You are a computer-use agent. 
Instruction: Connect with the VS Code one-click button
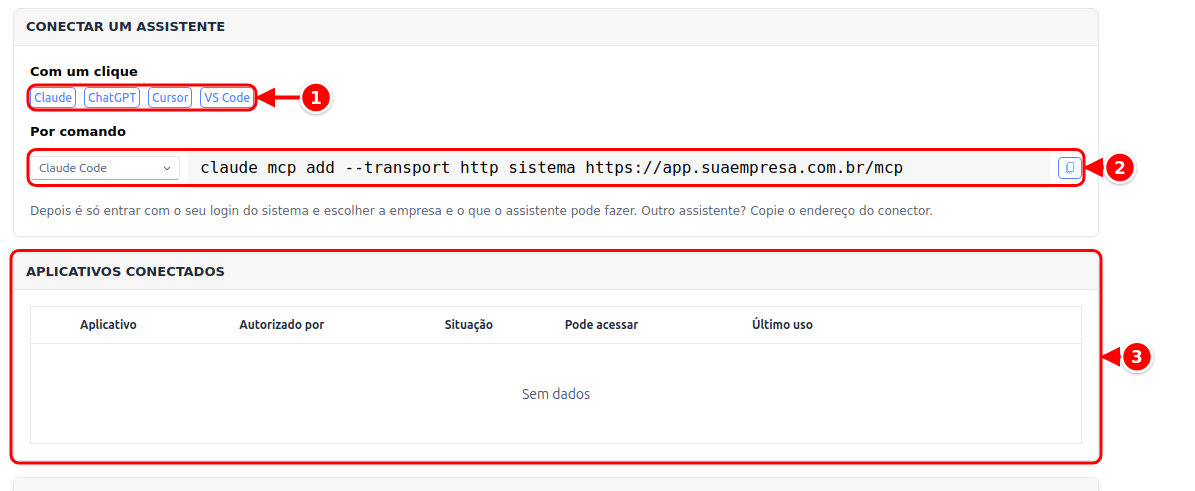(x=226, y=98)
